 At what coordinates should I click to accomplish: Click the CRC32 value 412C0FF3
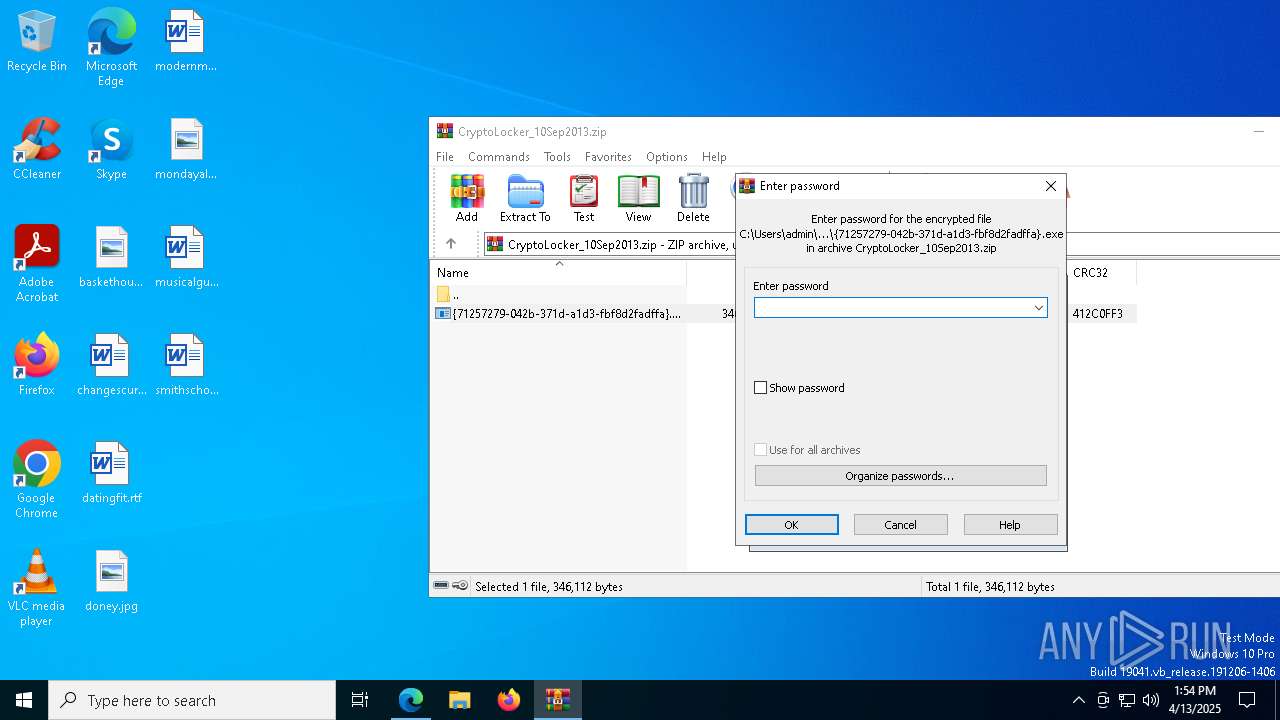pos(1097,314)
